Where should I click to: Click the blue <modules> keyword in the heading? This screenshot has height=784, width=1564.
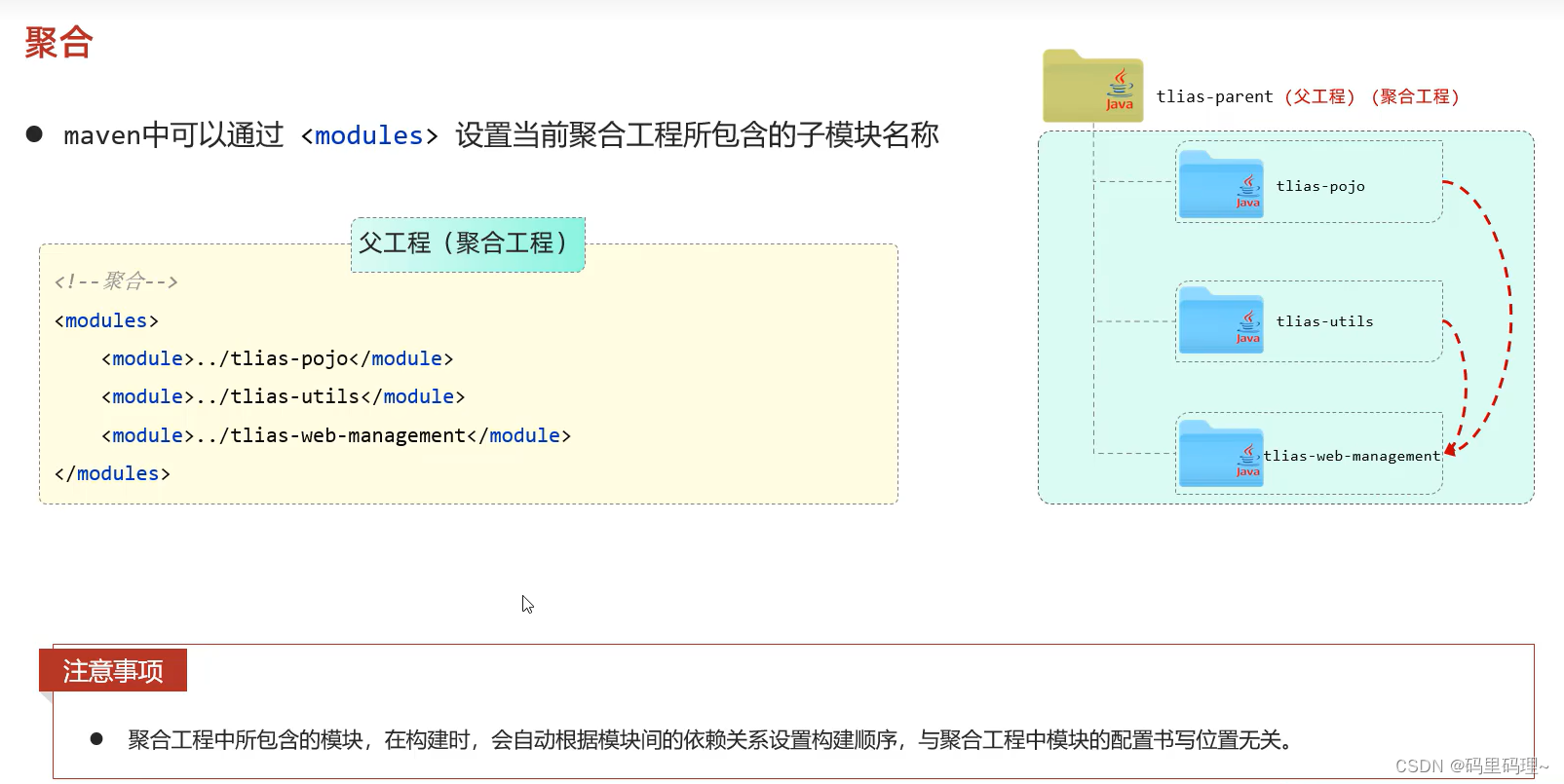pyautogui.click(x=369, y=135)
